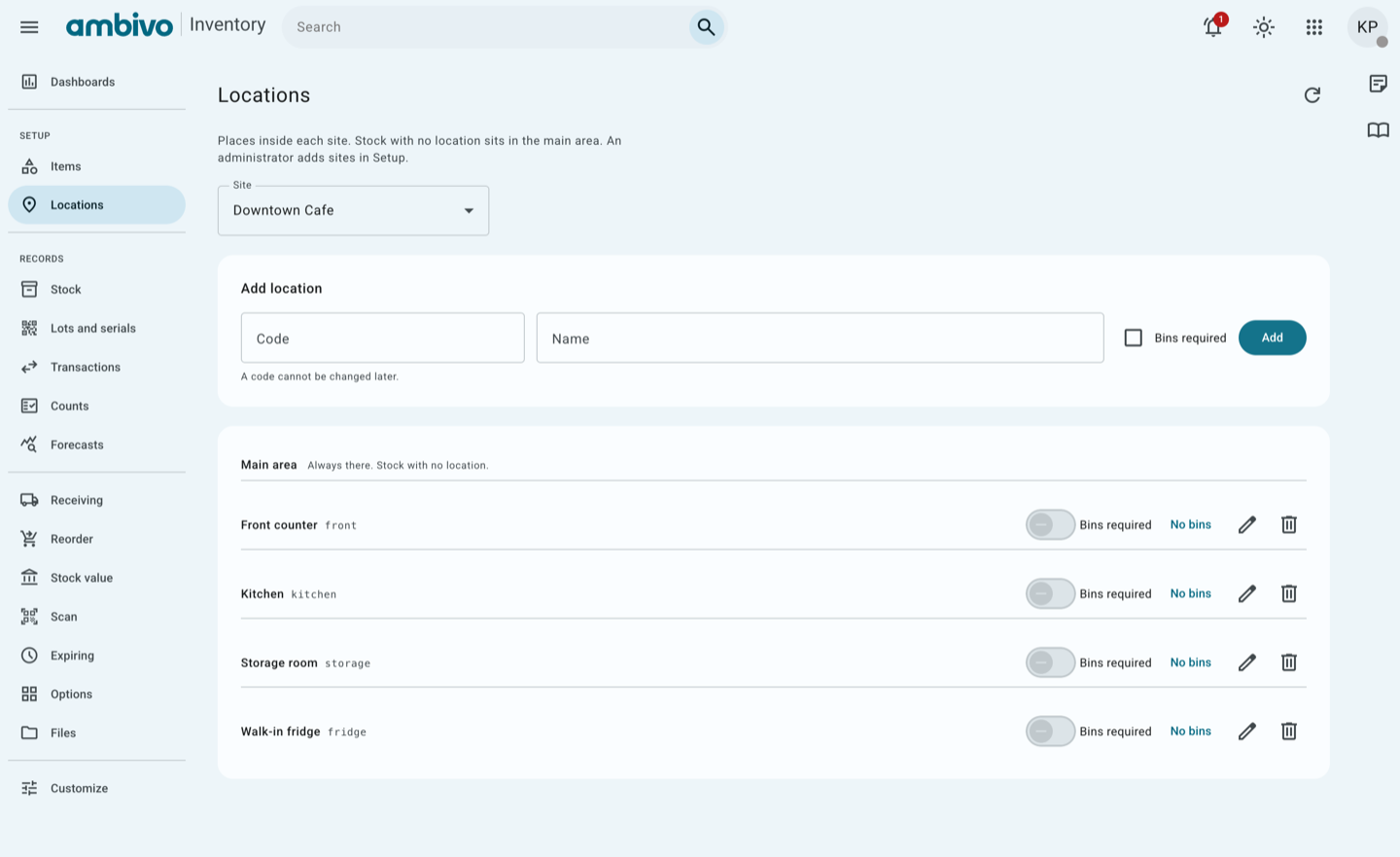
Task: Toggle Bins required for Walk-in fridge
Action: tap(1050, 732)
